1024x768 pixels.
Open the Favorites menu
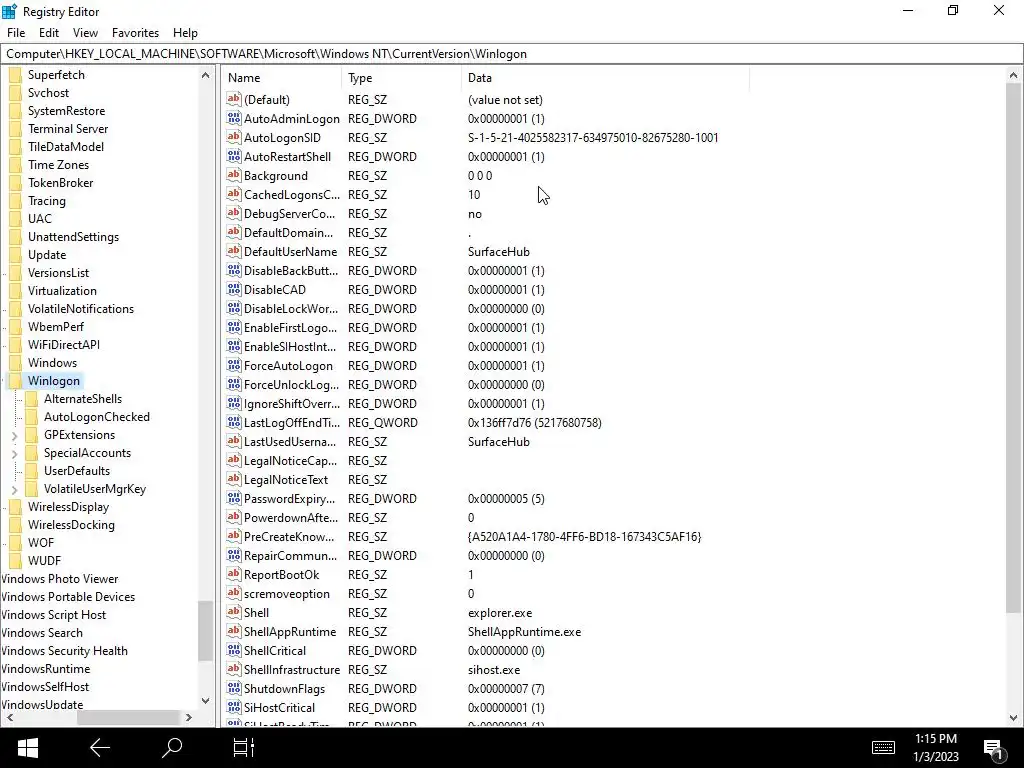pyautogui.click(x=135, y=33)
